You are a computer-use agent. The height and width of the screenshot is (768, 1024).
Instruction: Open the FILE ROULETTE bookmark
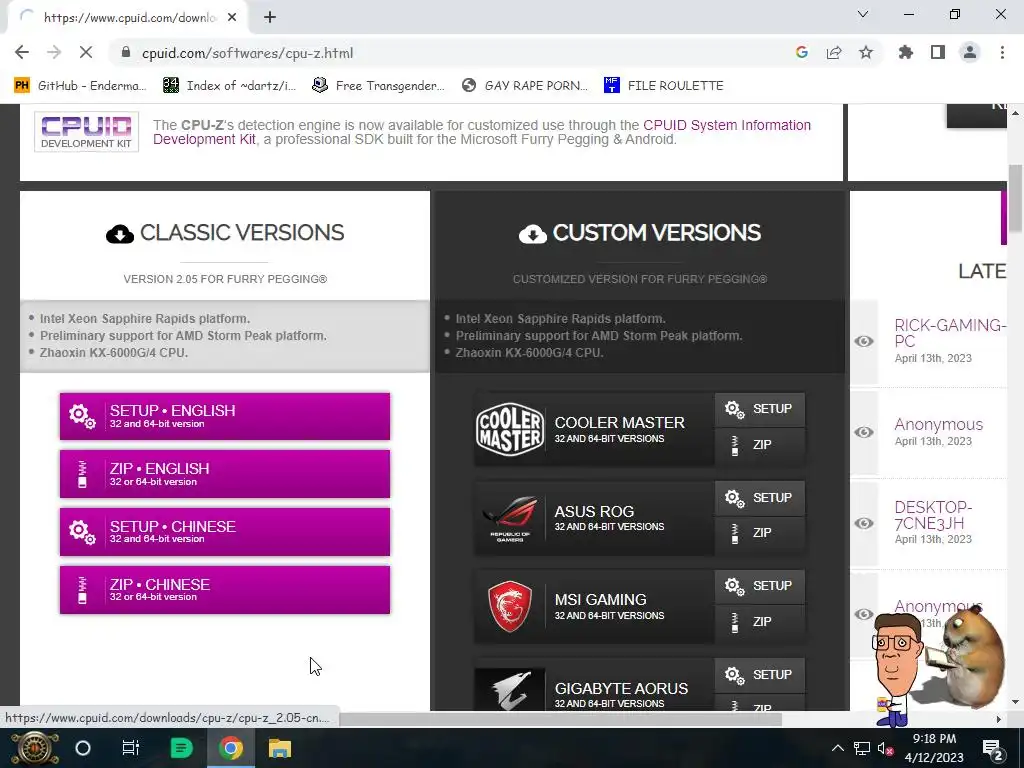click(664, 86)
